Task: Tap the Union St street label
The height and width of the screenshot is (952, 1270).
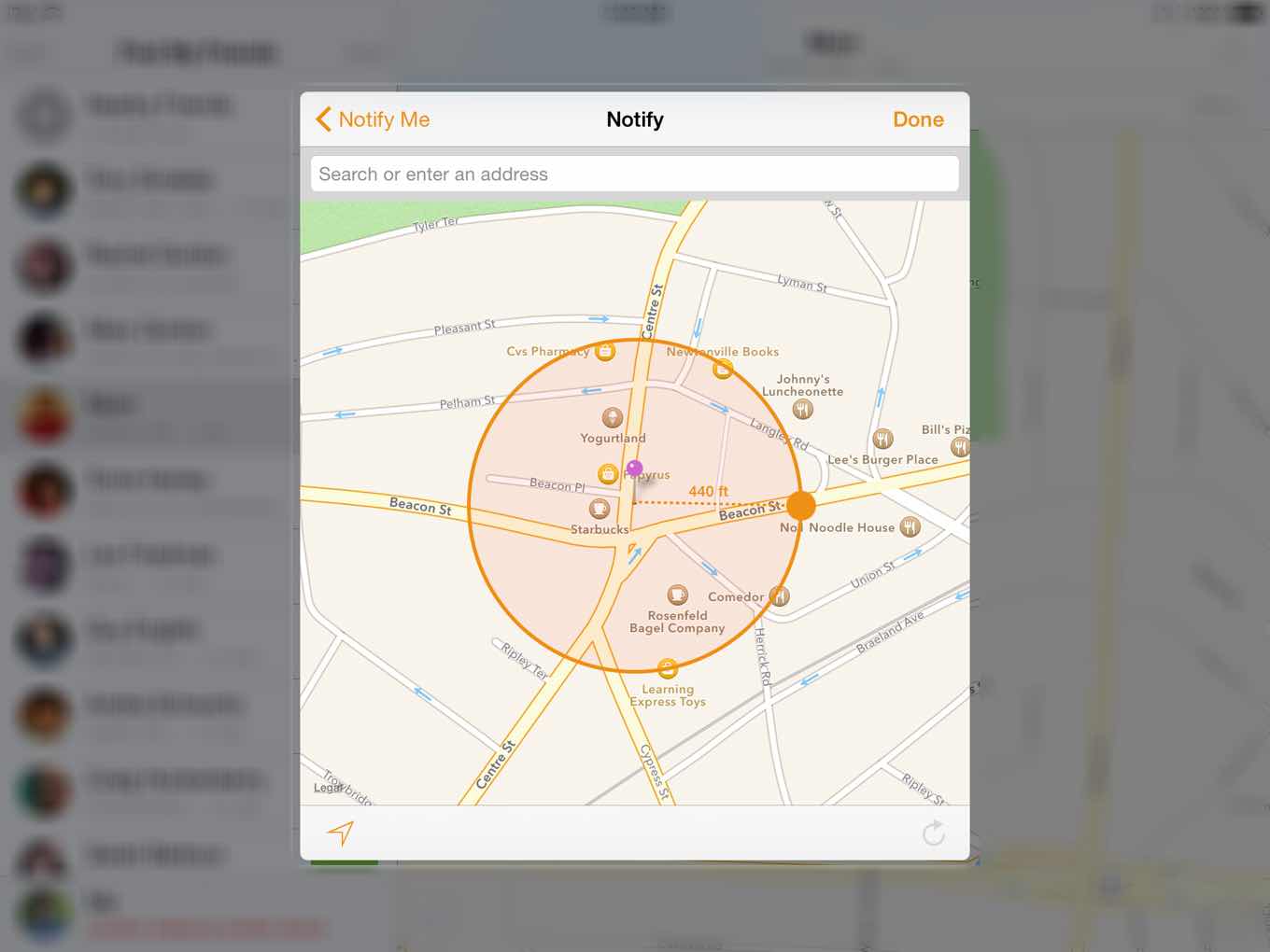Action: pos(873,575)
